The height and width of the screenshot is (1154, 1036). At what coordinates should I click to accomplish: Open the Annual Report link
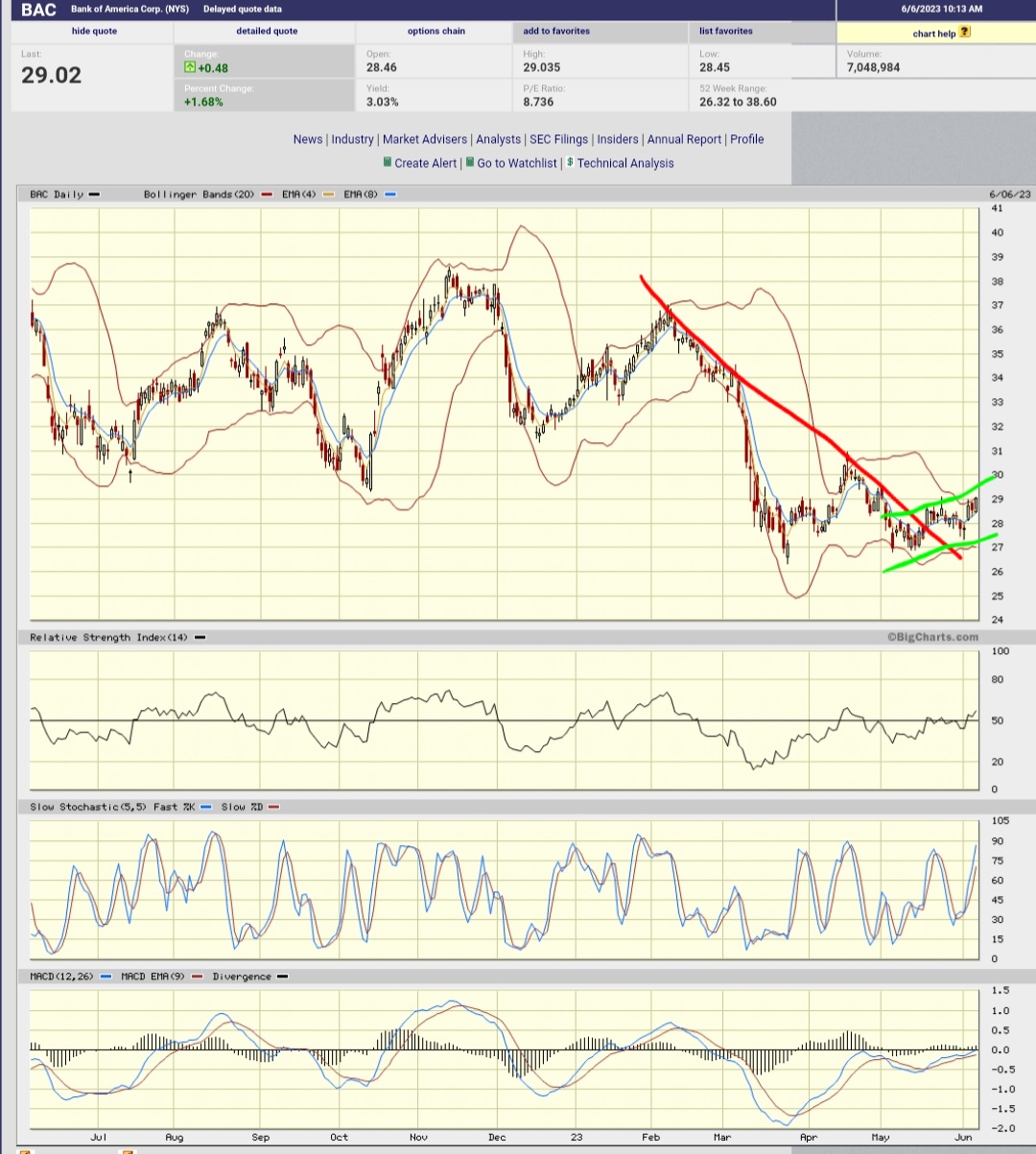[x=684, y=139]
